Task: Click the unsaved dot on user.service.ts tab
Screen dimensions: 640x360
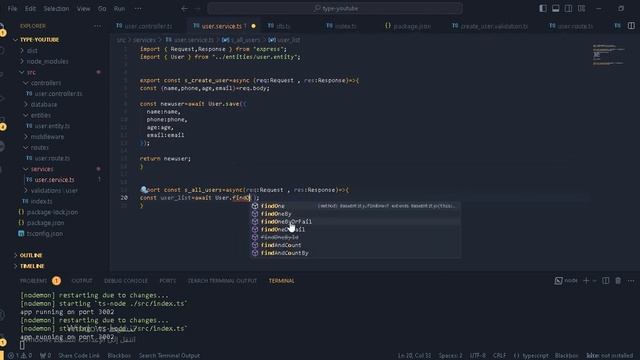Action: (x=253, y=26)
